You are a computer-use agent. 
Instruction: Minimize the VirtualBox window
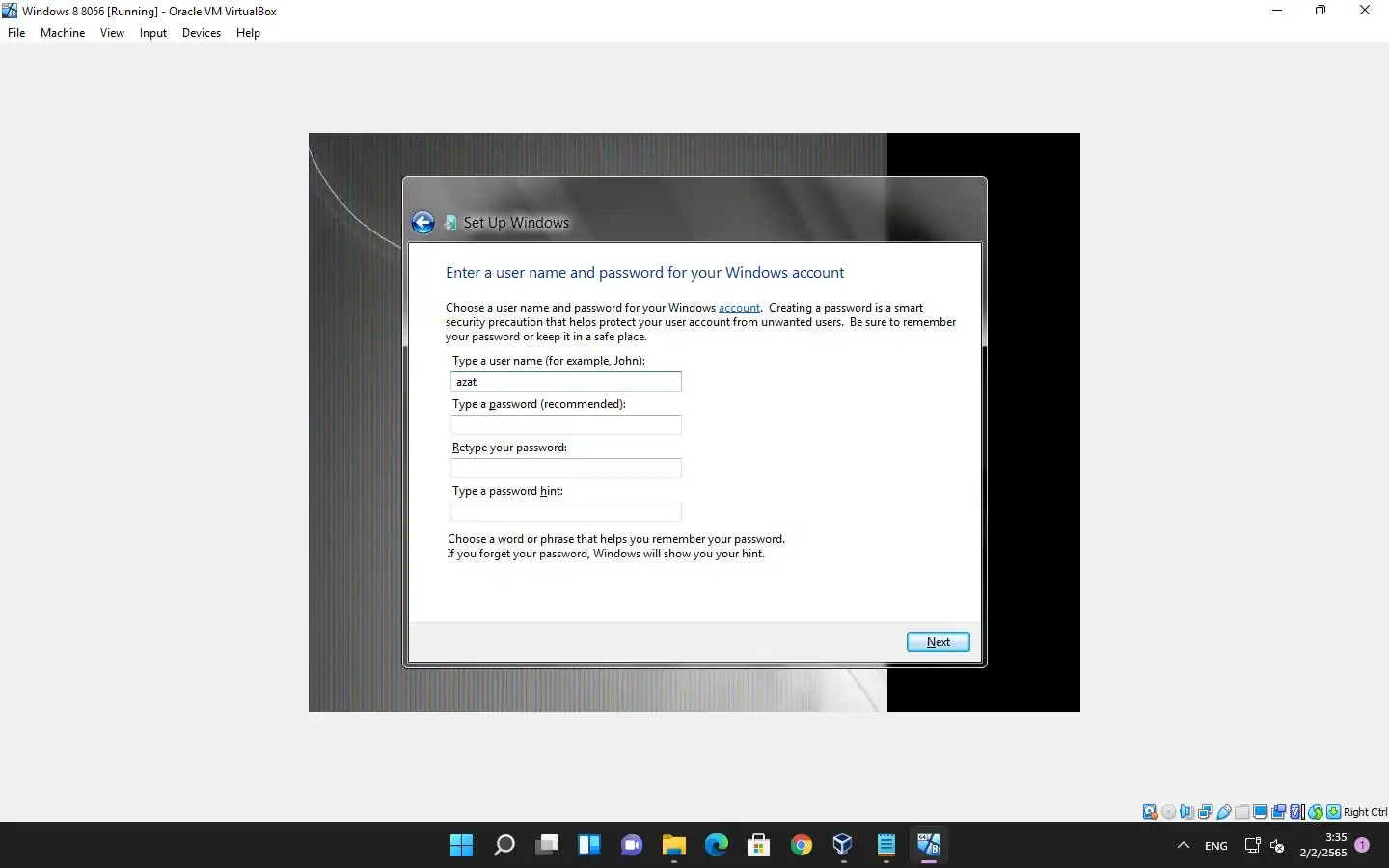tap(1277, 11)
